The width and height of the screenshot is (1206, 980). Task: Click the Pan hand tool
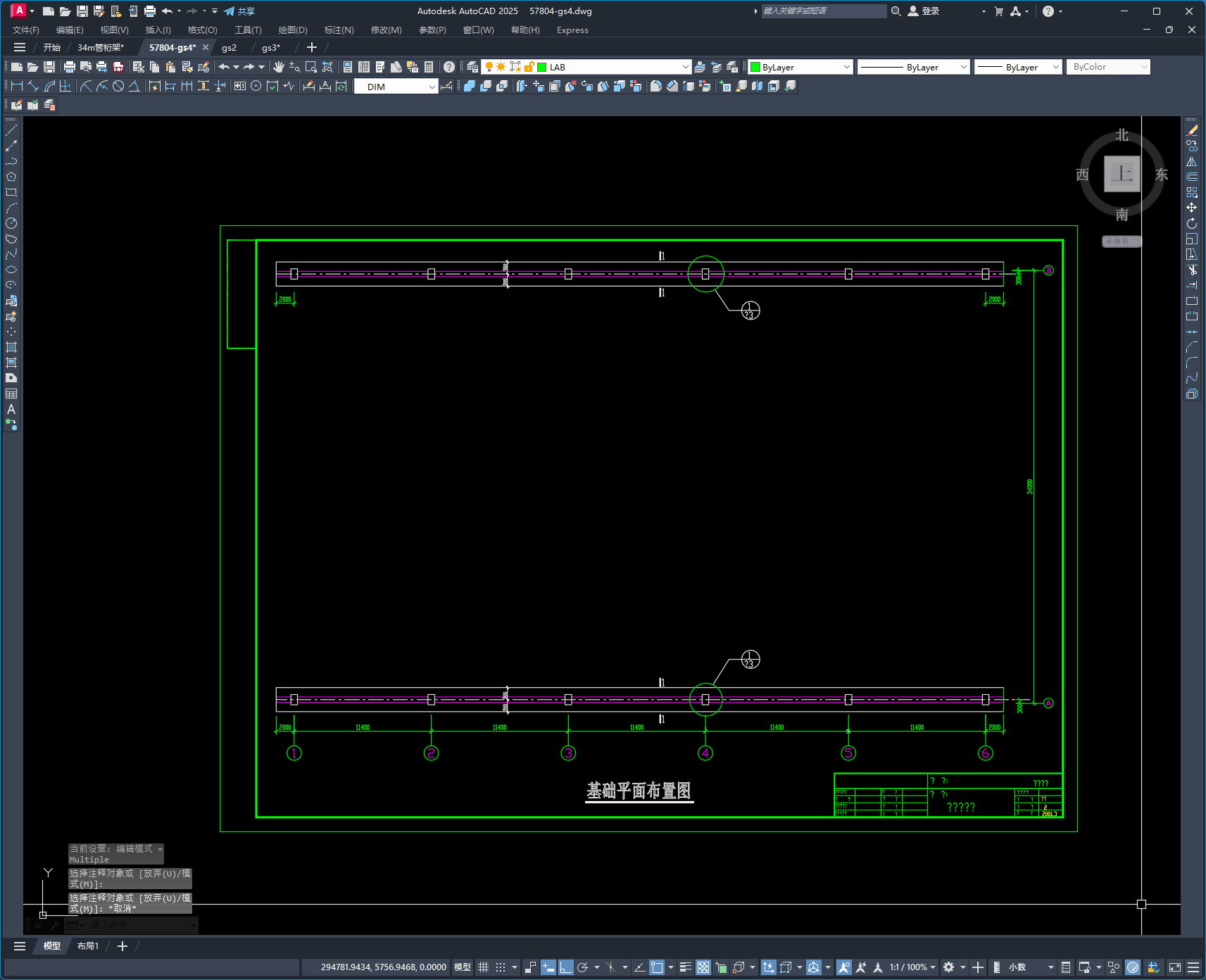click(279, 67)
